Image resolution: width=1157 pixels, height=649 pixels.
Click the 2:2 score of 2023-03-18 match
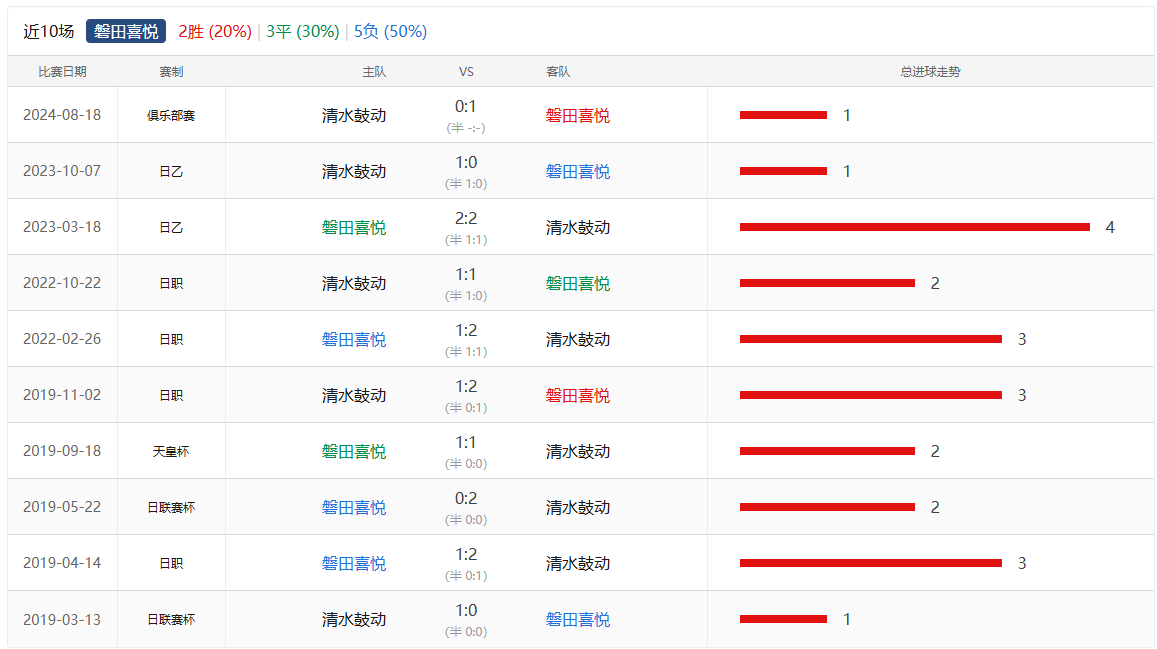(466, 218)
